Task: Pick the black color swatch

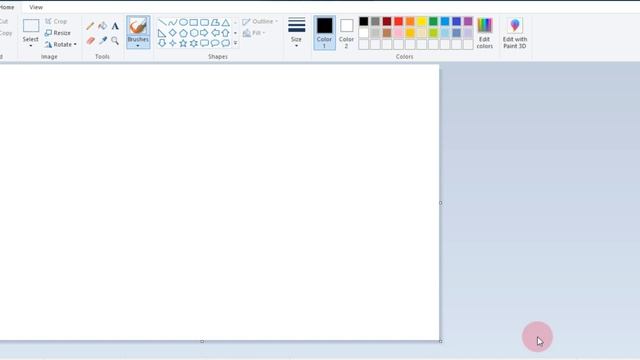Action: point(364,21)
